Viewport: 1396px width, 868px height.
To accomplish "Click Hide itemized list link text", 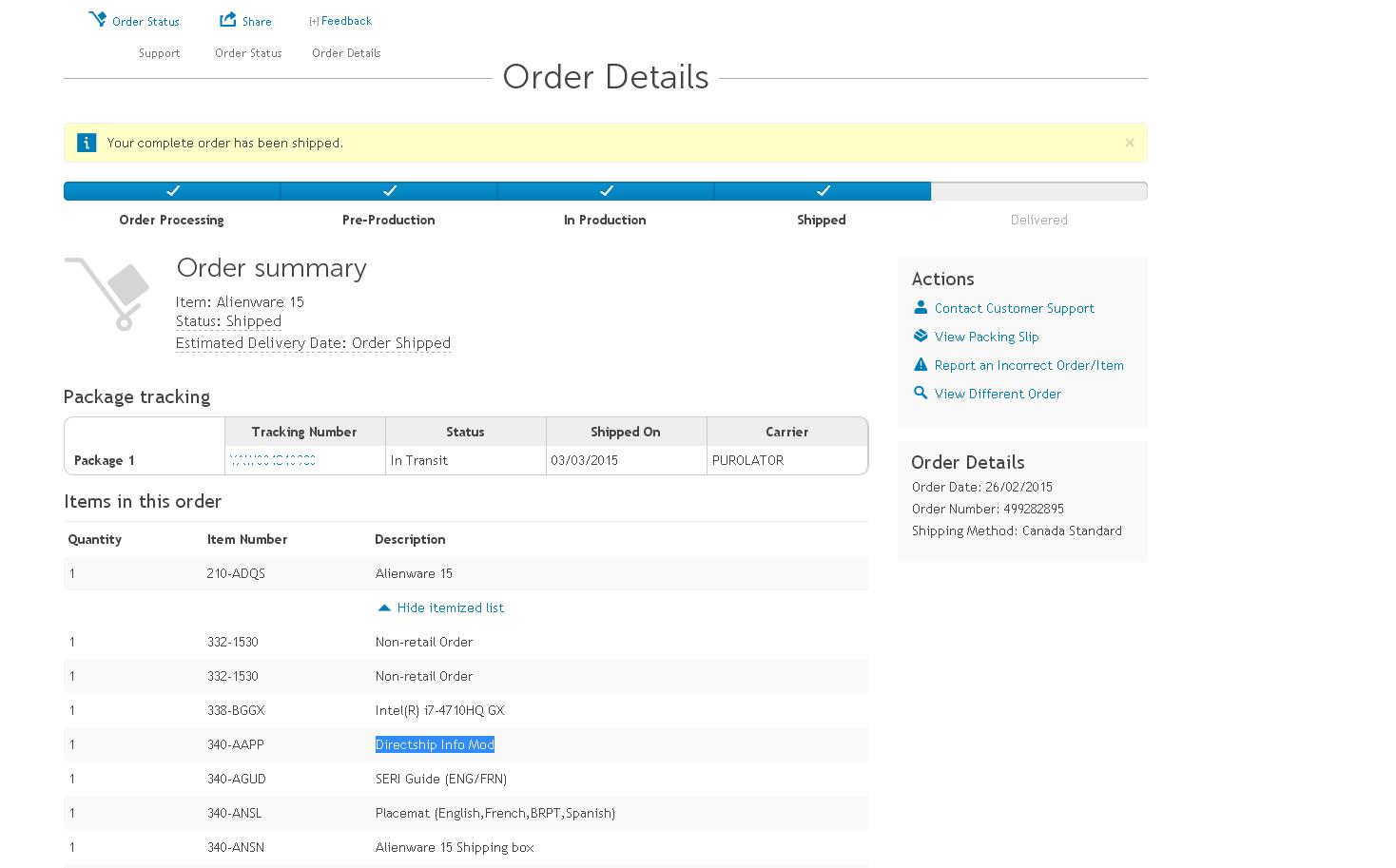I will coord(451,608).
